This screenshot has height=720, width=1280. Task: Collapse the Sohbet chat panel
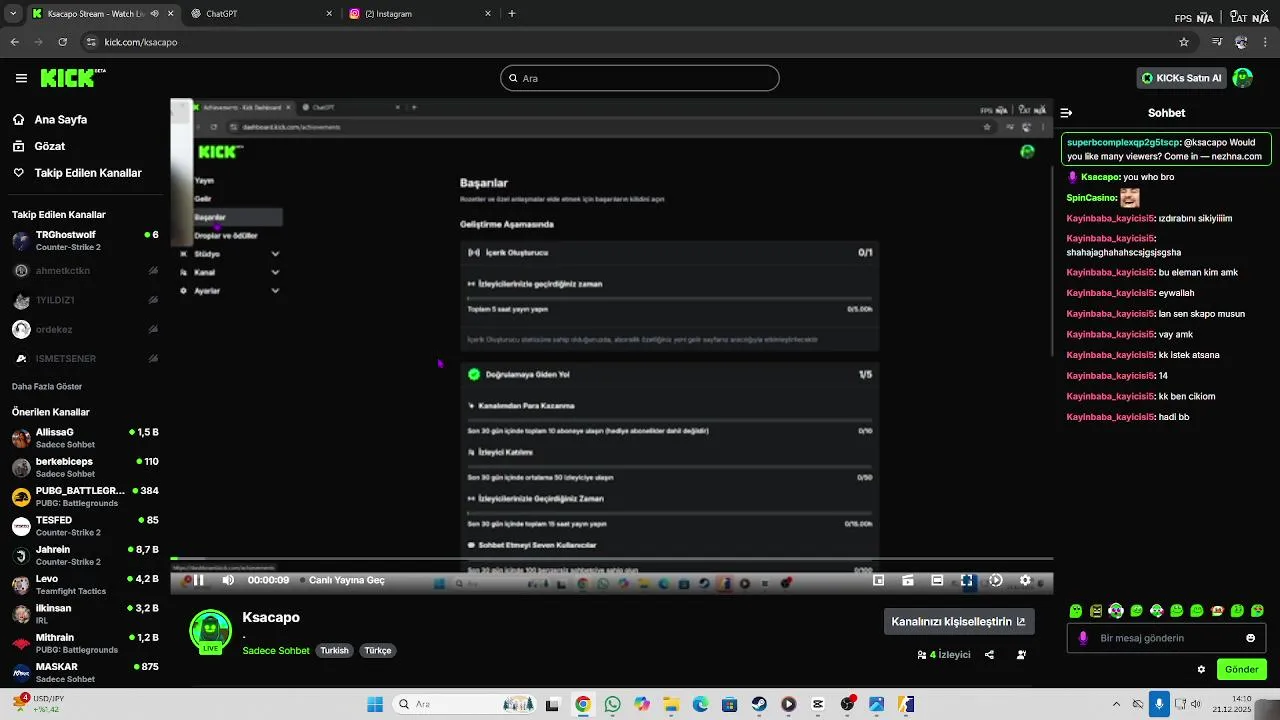1066,113
